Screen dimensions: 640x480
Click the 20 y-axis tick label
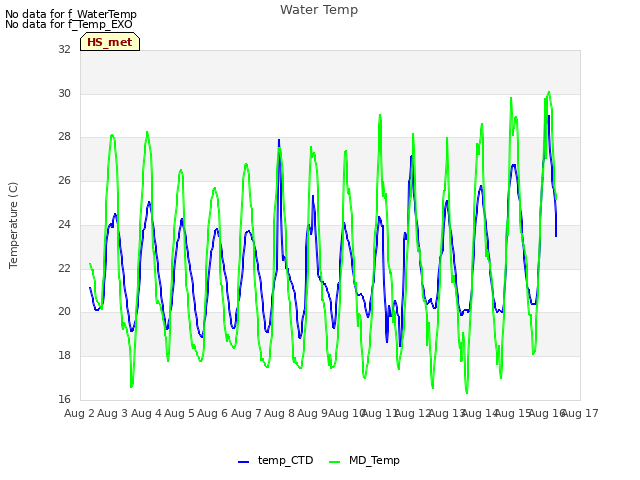point(64,311)
